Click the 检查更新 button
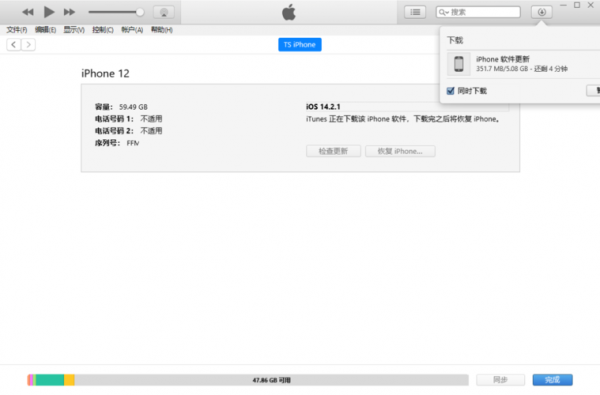Image resolution: width=600 pixels, height=395 pixels. pyautogui.click(x=333, y=151)
